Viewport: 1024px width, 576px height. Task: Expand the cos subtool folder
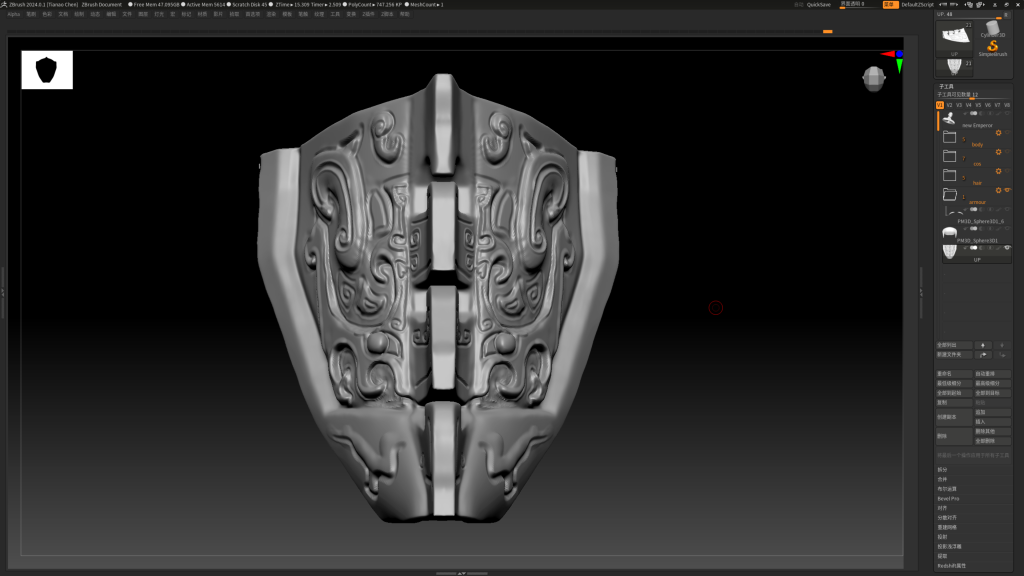[x=950, y=156]
